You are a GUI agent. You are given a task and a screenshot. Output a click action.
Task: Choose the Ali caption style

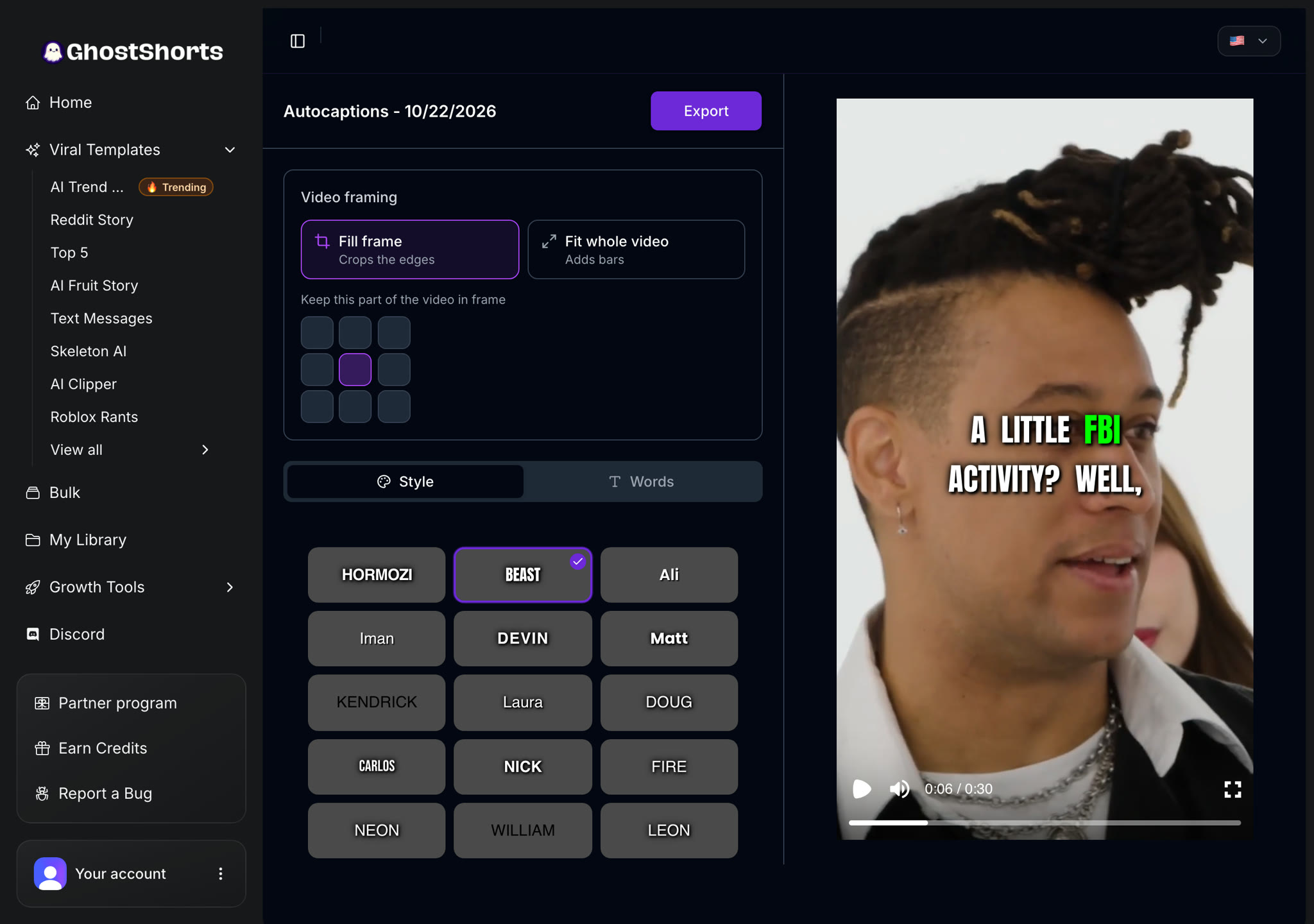click(669, 575)
